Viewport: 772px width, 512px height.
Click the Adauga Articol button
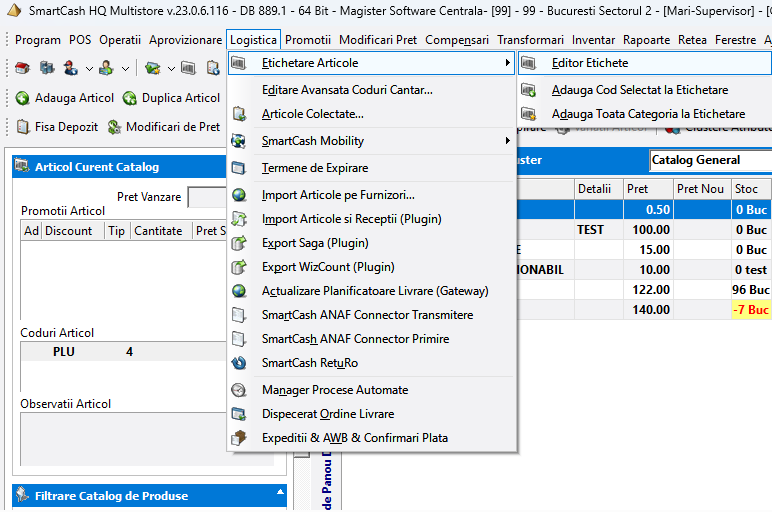pyautogui.click(x=64, y=98)
